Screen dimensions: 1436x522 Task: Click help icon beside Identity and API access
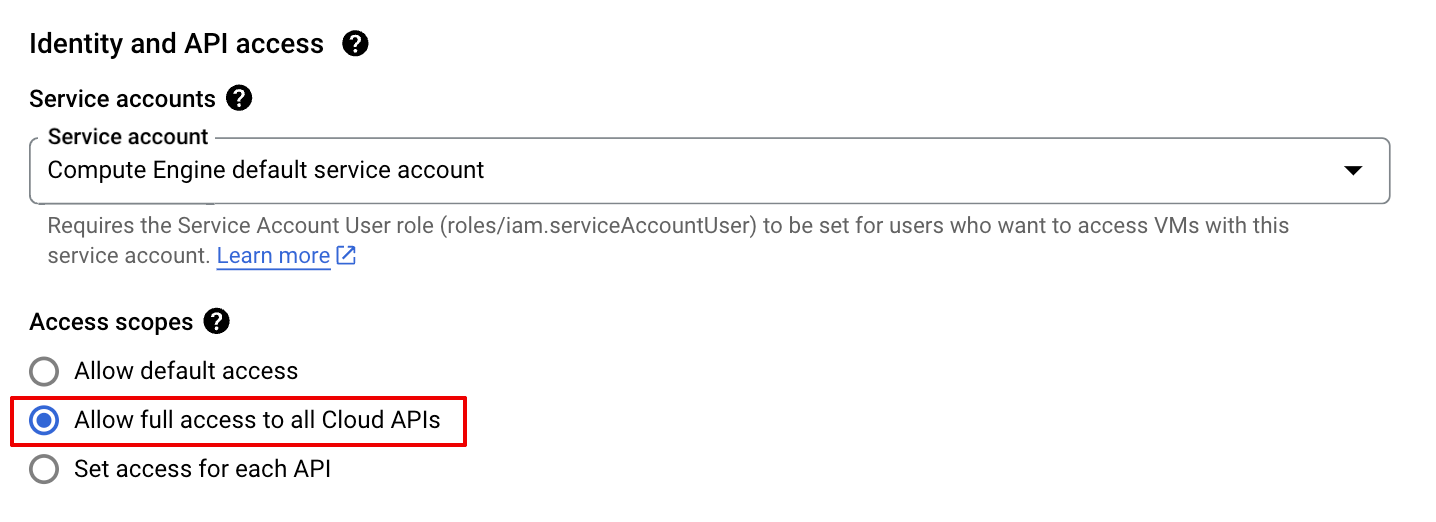(x=355, y=44)
